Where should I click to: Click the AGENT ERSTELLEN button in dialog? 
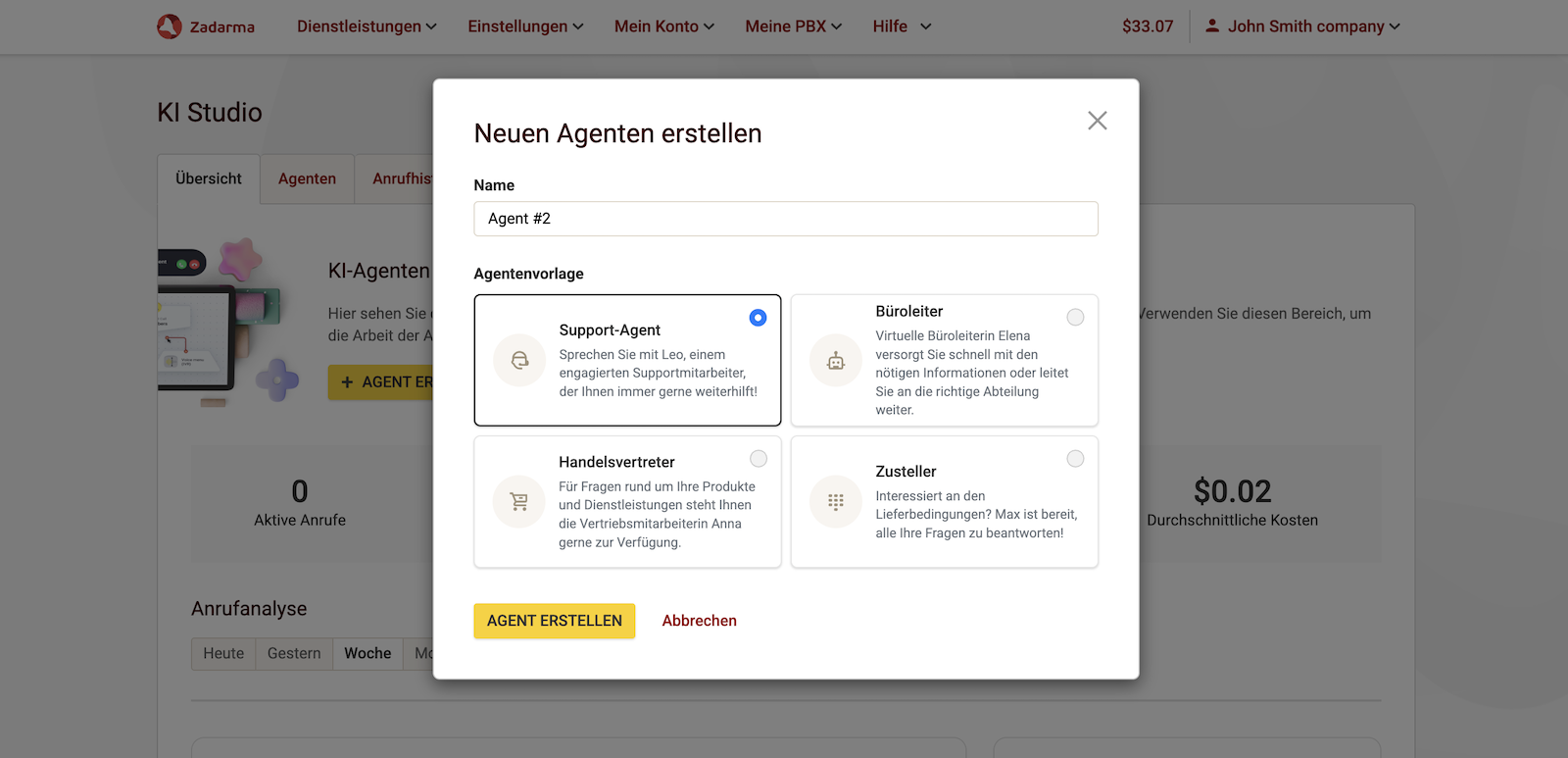click(x=555, y=621)
